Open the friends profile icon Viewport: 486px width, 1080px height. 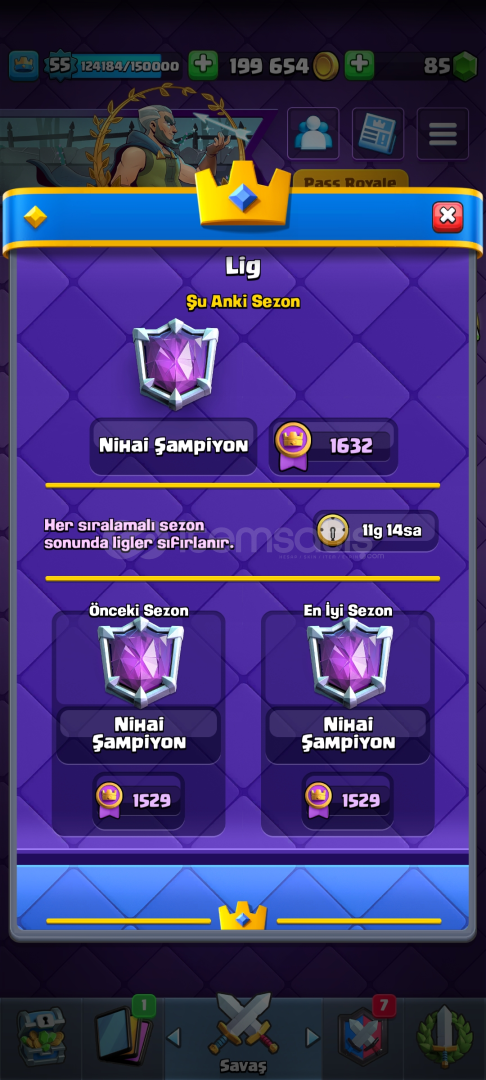[x=313, y=134]
